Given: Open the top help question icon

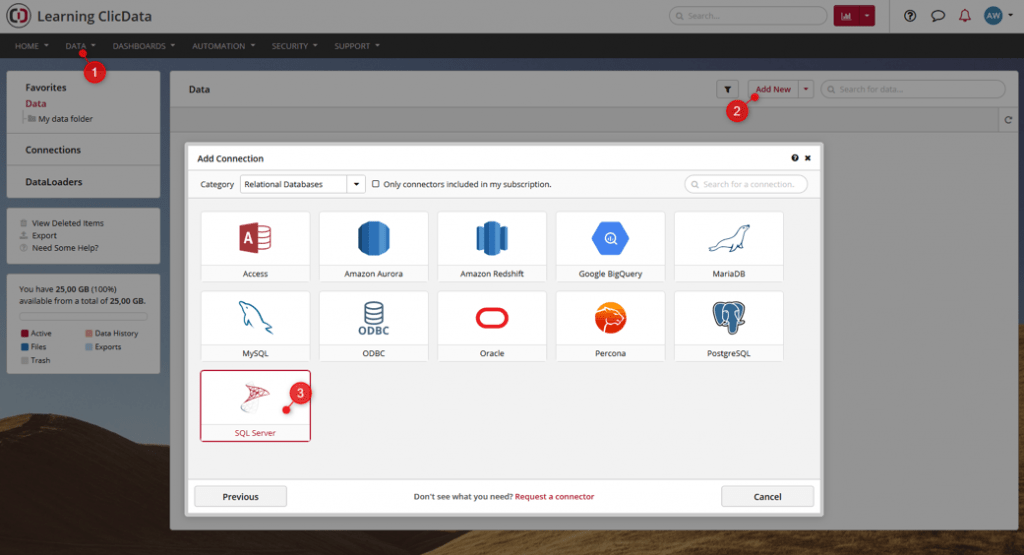Looking at the screenshot, I should 910,16.
